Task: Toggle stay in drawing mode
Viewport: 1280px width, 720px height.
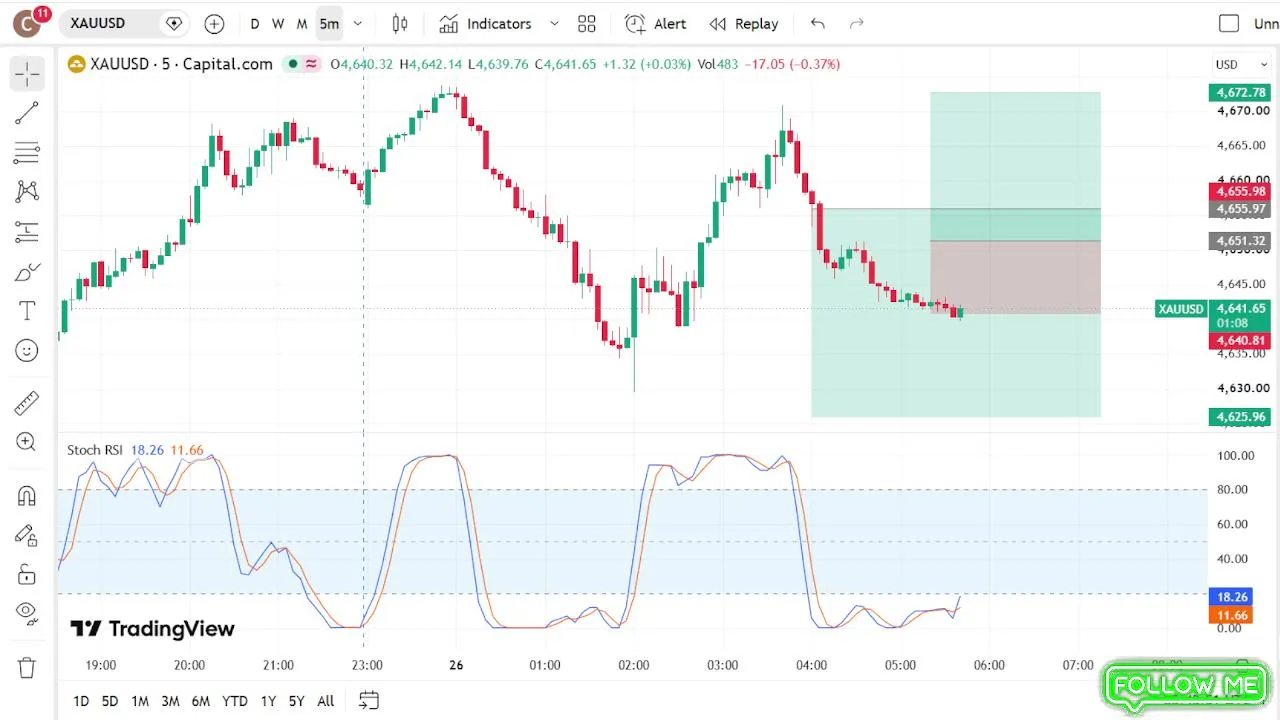Action: 27,536
